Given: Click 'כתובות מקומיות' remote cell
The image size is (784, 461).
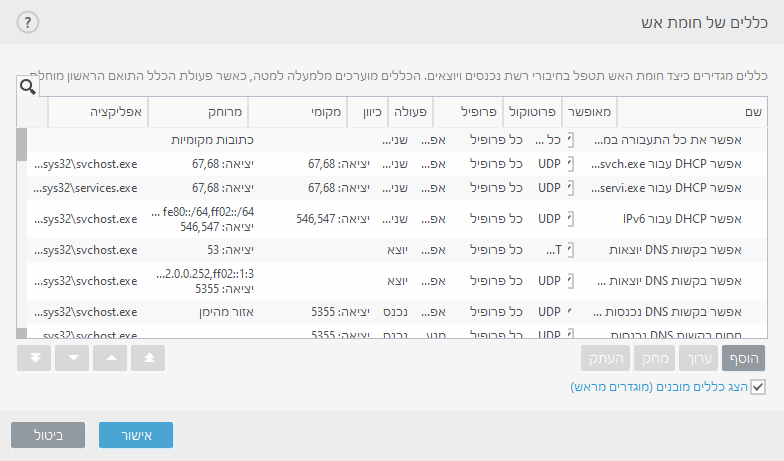Looking at the screenshot, I should [212, 140].
